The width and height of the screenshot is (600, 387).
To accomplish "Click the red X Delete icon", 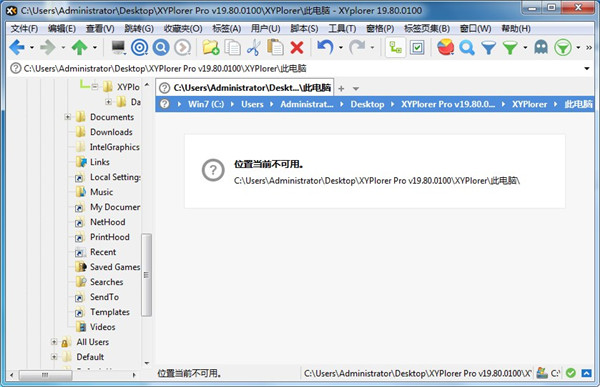I will (x=297, y=47).
